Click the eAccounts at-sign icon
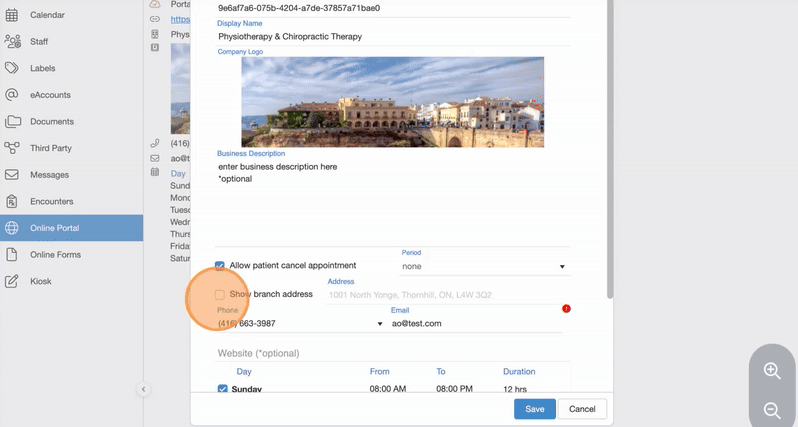Screen dimensions: 798x427 [x=12, y=95]
